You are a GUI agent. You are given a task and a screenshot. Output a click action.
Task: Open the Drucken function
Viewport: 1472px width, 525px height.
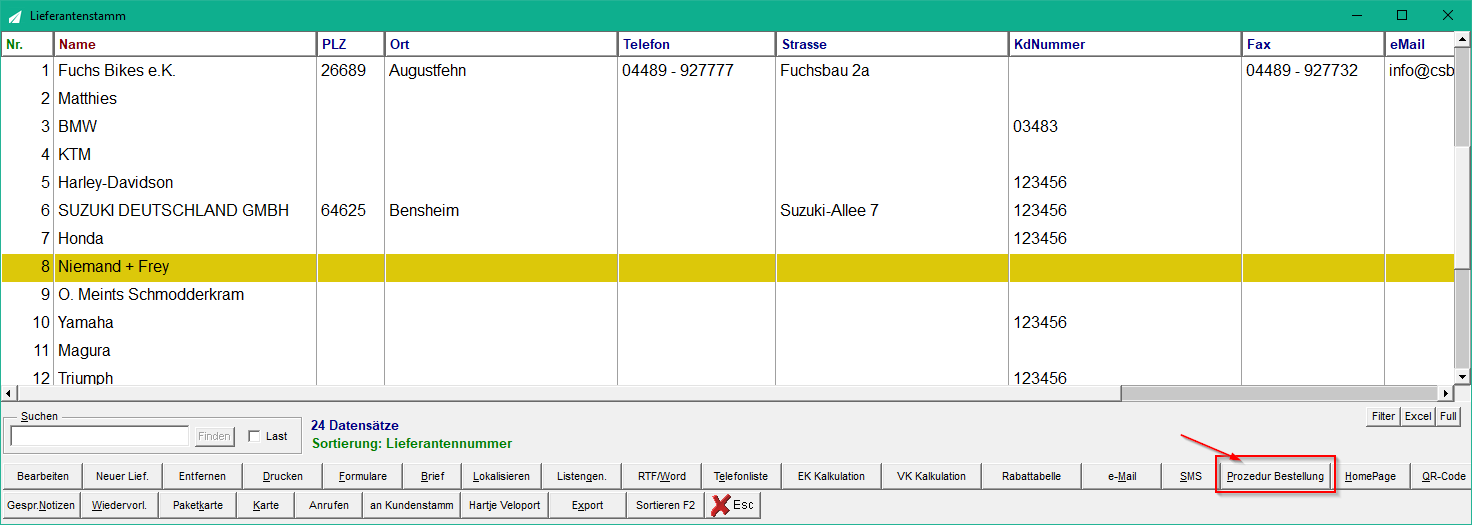pyautogui.click(x=283, y=476)
